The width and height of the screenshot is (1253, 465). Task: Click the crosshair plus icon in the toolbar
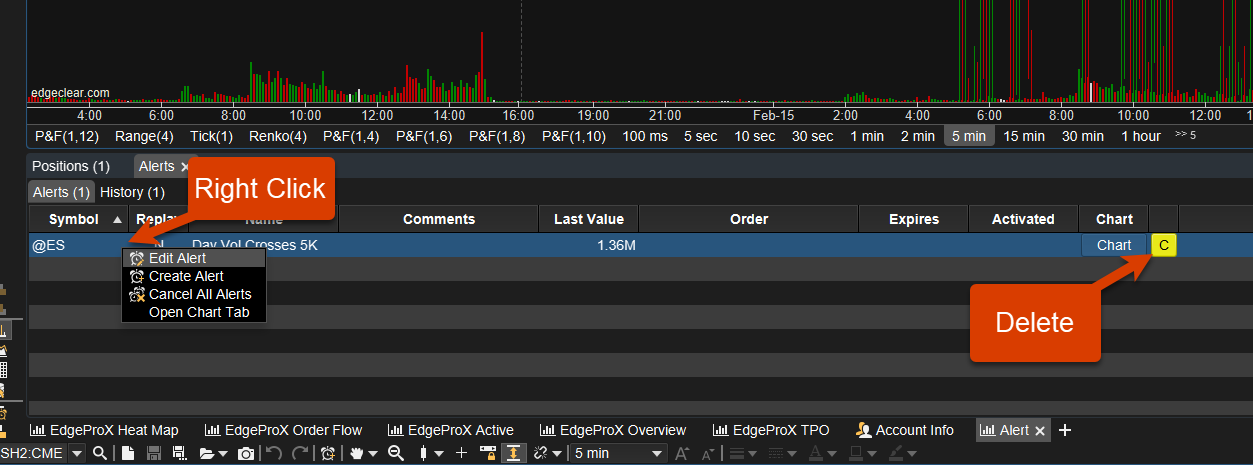pos(461,454)
